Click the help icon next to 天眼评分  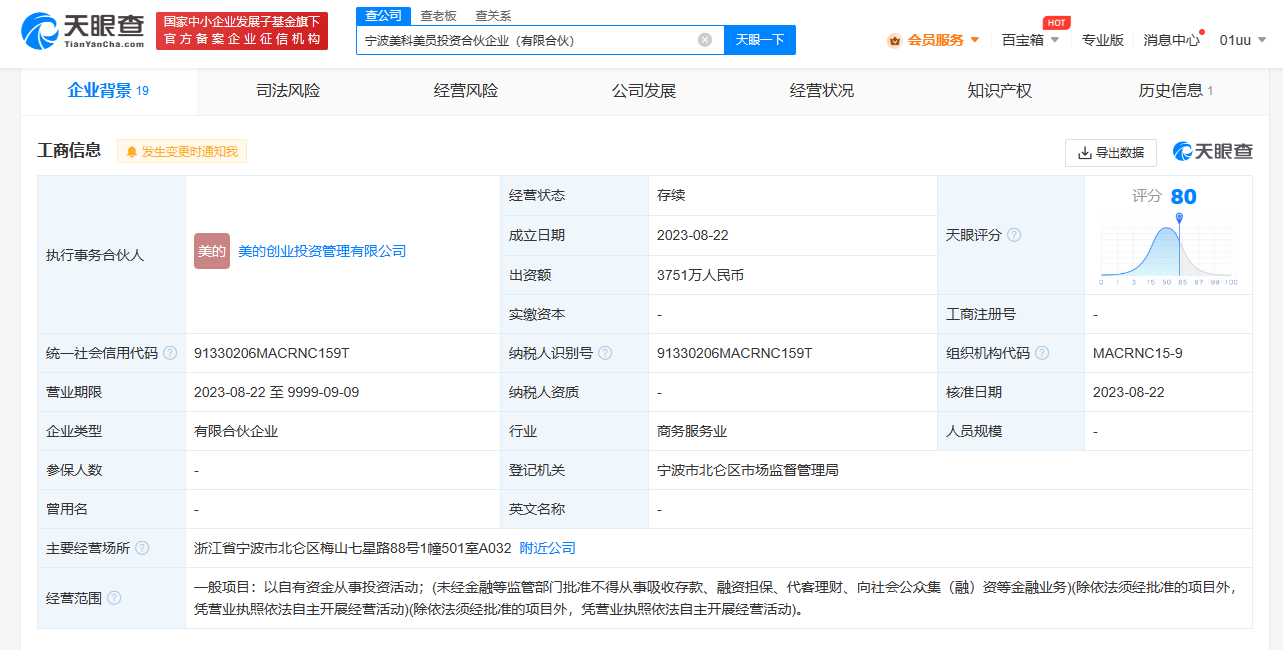point(1014,235)
